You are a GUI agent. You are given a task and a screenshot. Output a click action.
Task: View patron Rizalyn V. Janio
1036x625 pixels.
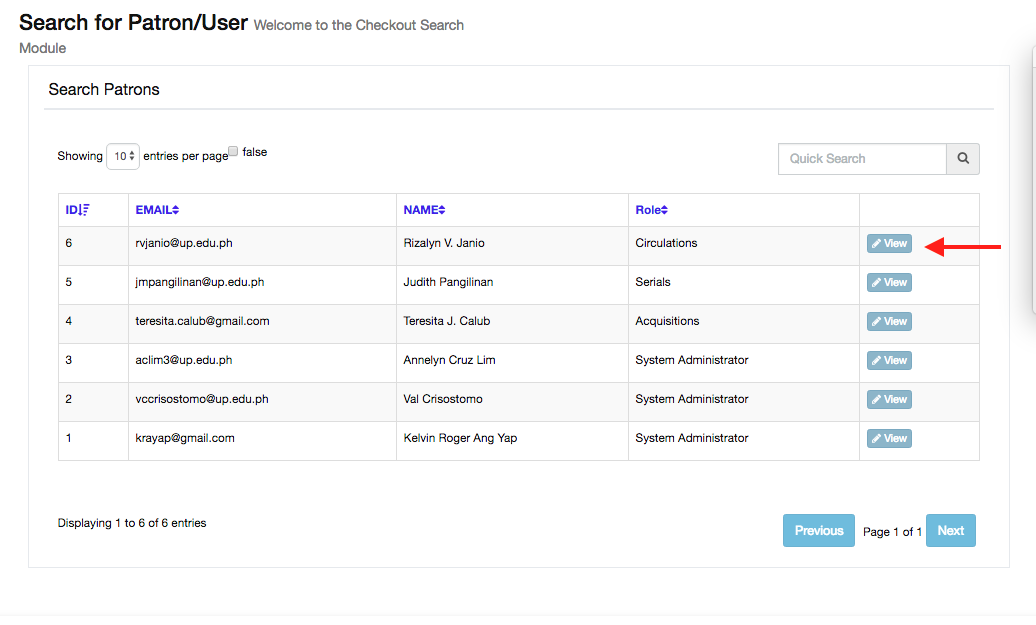pyautogui.click(x=889, y=244)
